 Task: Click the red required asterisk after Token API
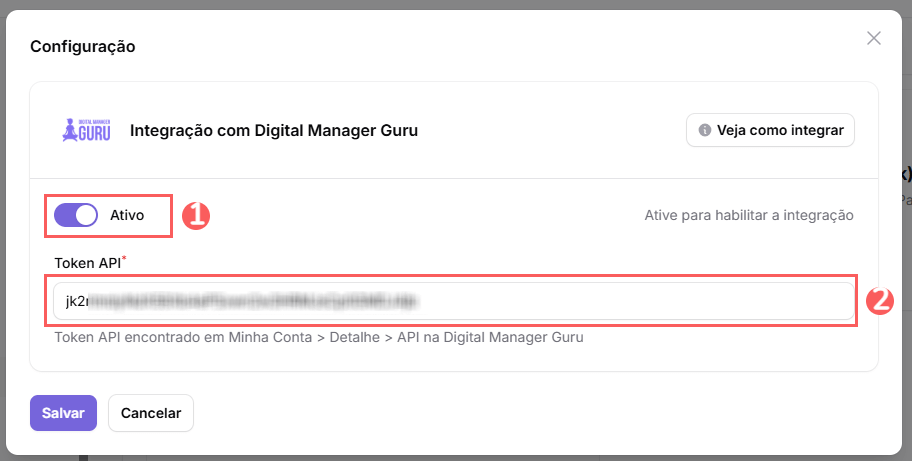point(124,260)
